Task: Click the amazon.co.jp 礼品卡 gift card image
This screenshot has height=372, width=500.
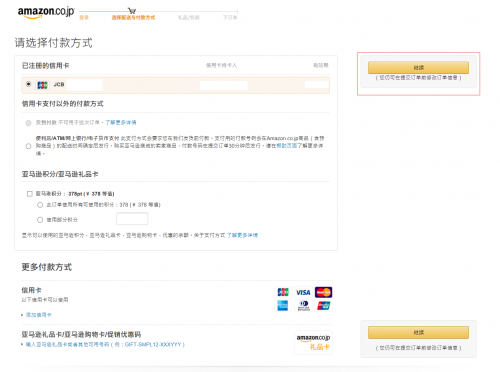Action: 314,342
